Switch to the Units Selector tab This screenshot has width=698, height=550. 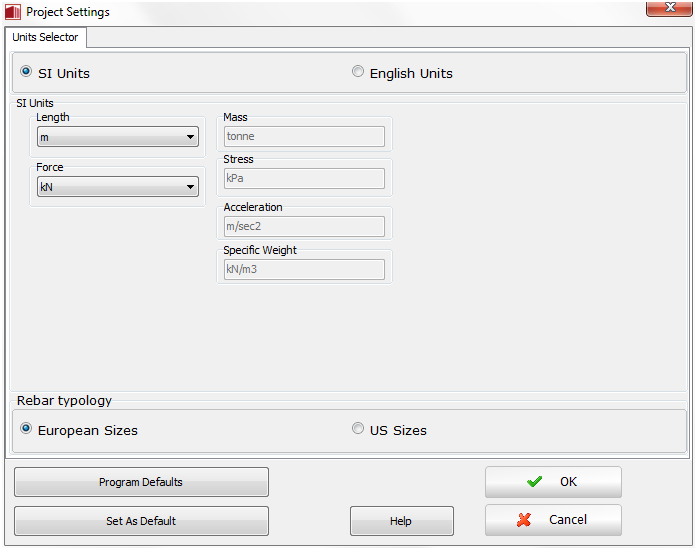[x=45, y=37]
